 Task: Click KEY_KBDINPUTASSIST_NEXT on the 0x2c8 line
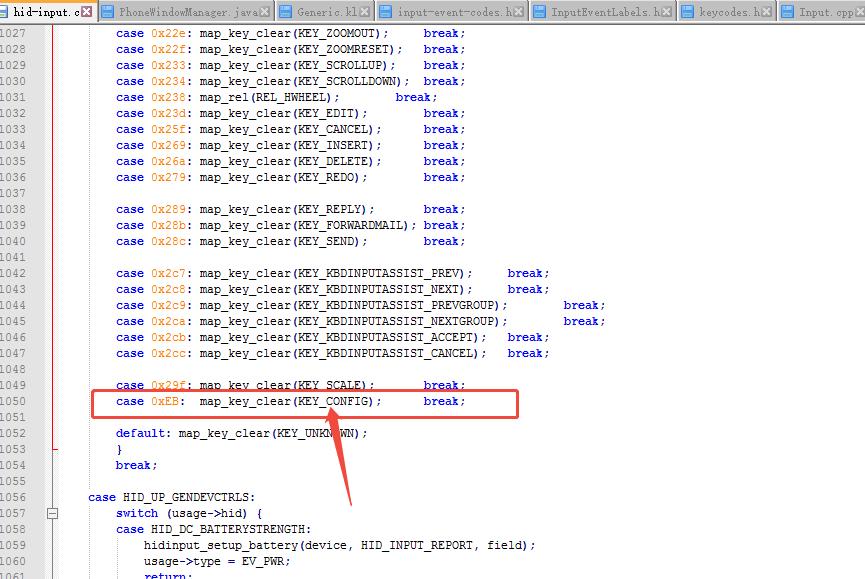pos(378,290)
